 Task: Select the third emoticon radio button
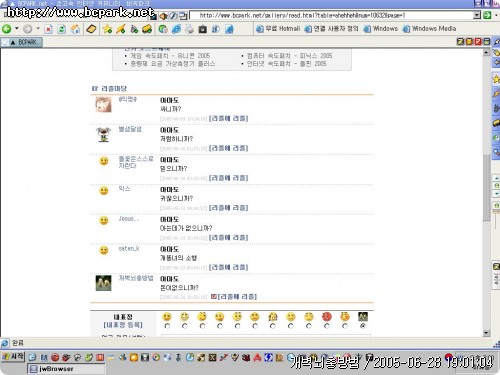(202, 326)
